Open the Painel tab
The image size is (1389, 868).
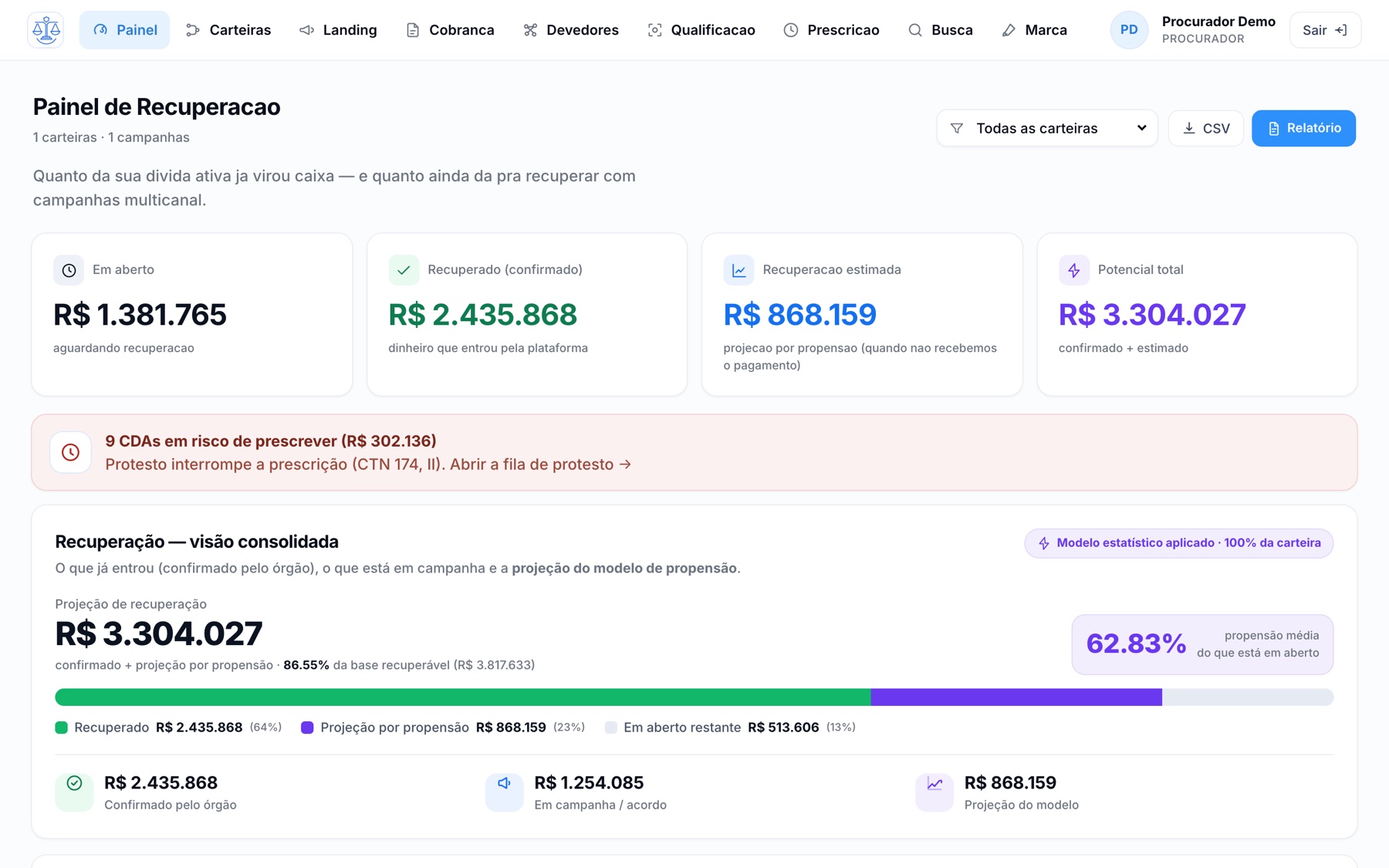(x=124, y=30)
